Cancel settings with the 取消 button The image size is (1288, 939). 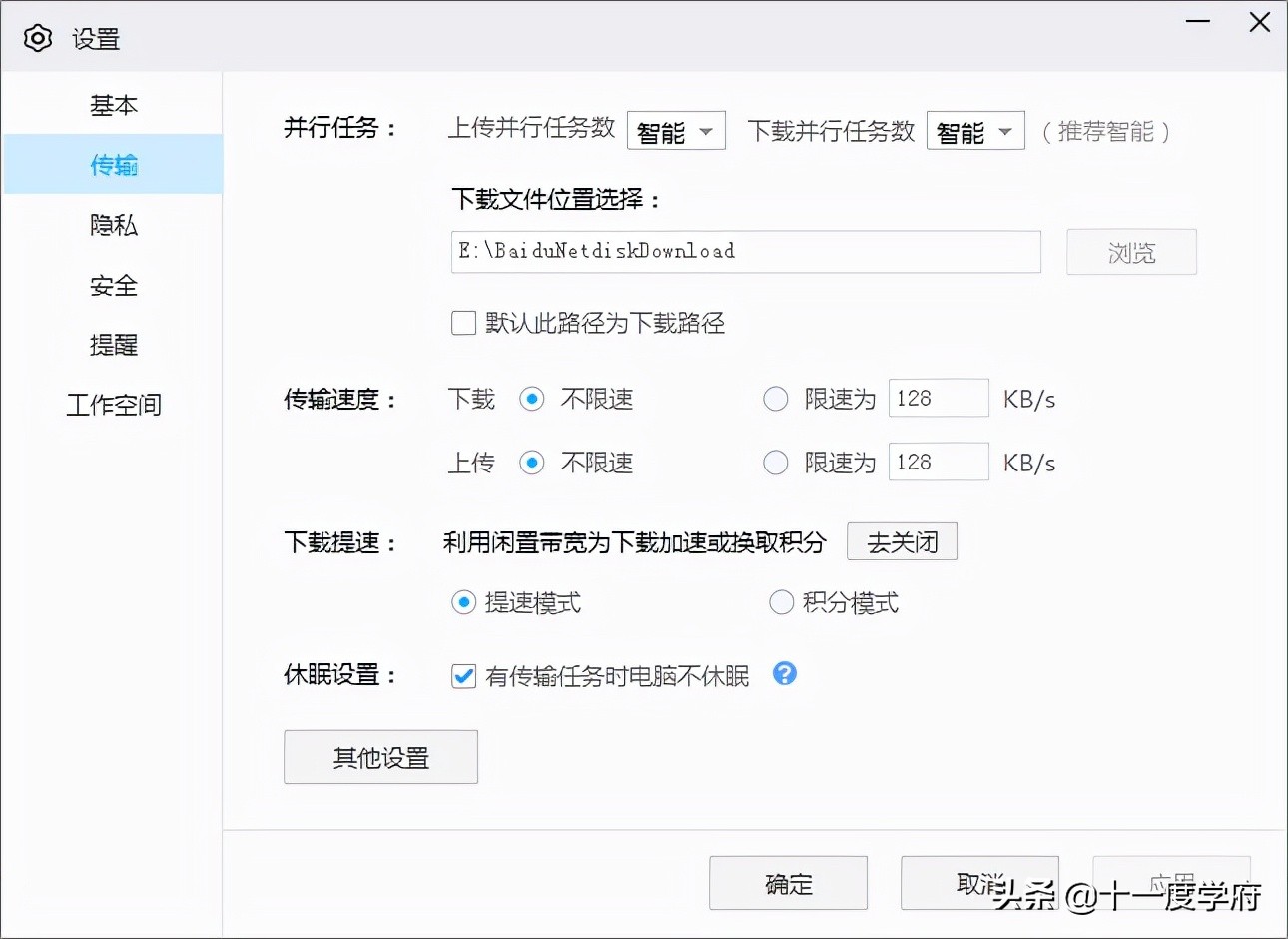pos(979,883)
